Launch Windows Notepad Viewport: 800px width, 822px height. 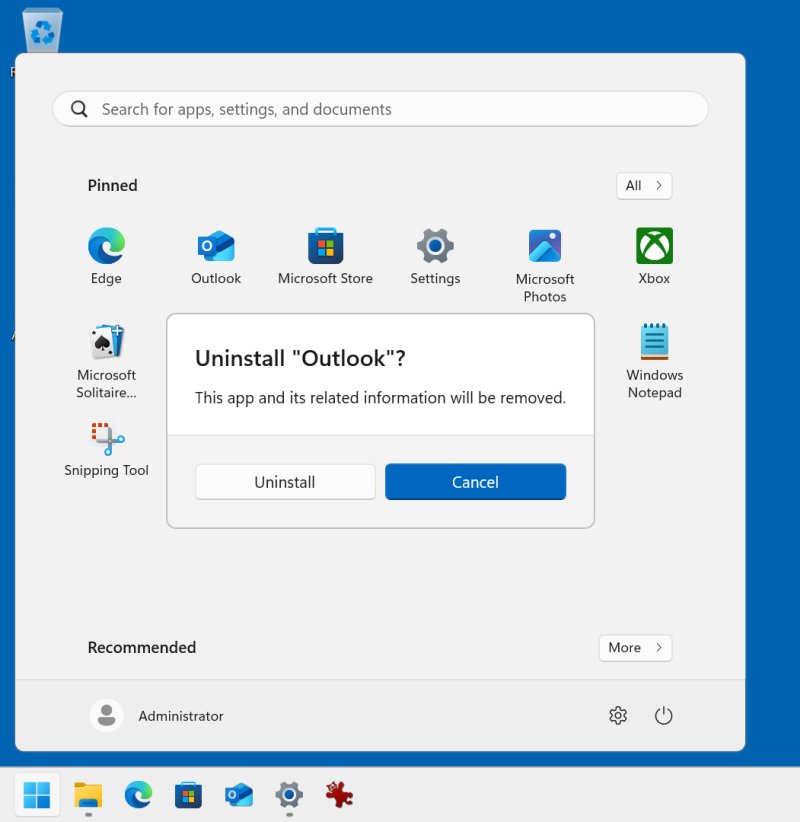[x=654, y=340]
